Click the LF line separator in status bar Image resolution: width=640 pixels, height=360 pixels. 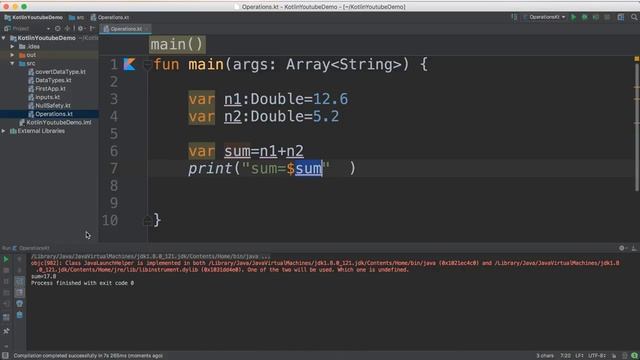[579, 356]
